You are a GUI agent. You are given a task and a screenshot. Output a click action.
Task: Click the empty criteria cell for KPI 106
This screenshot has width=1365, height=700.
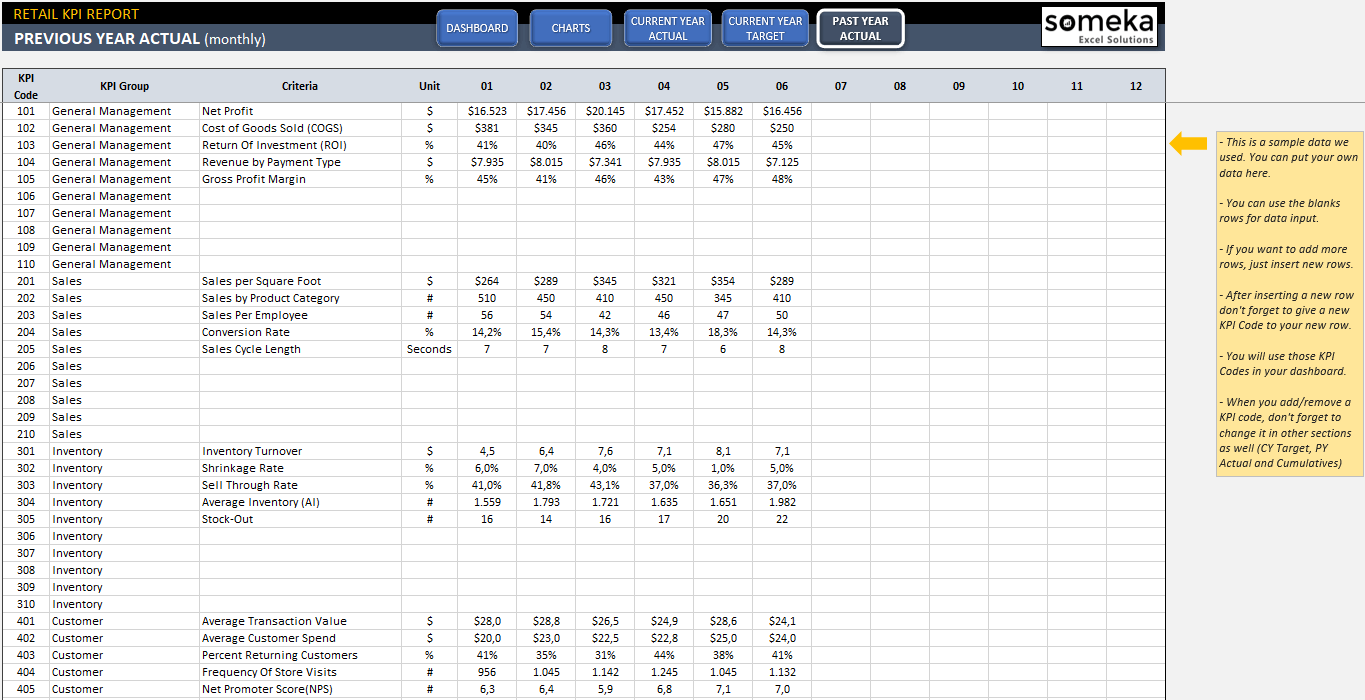pos(300,196)
